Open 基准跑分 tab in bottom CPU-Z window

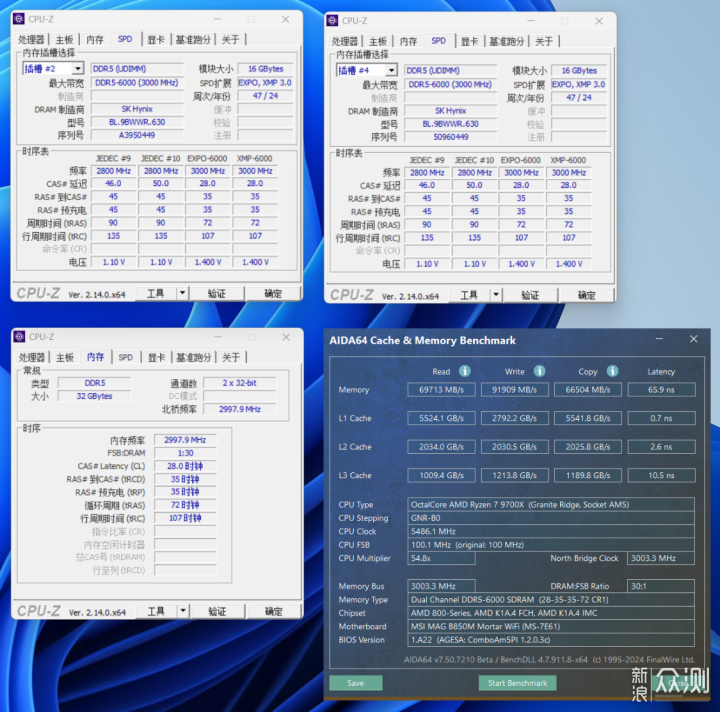pyautogui.click(x=193, y=358)
